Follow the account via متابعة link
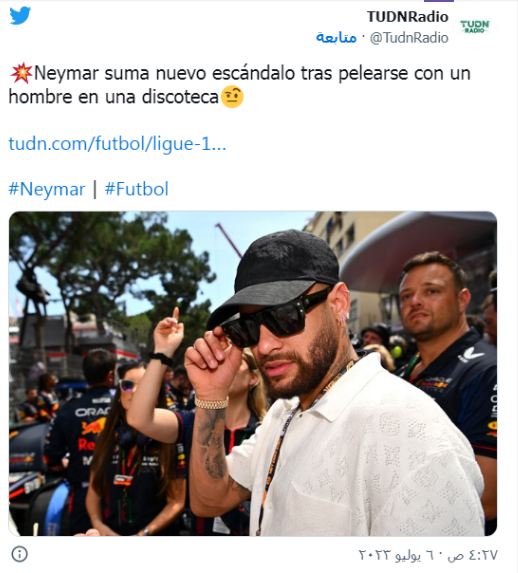The height and width of the screenshot is (573, 518). click(x=336, y=38)
